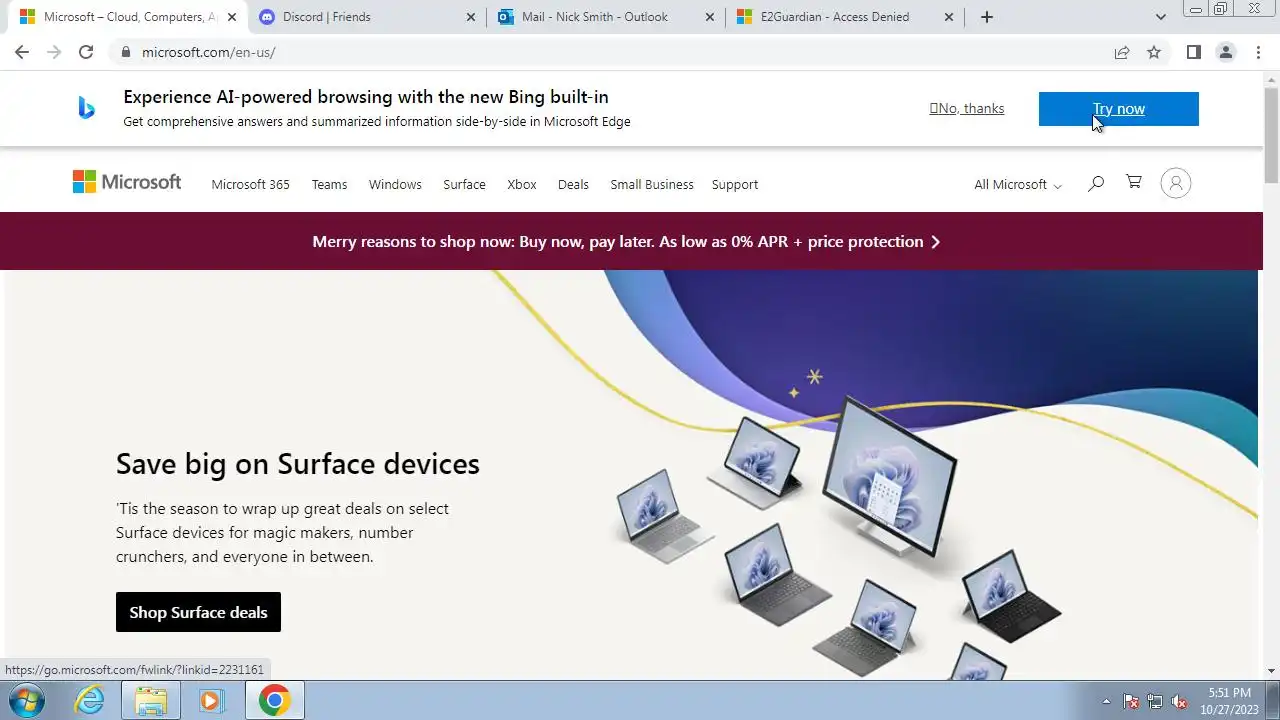Image resolution: width=1280 pixels, height=720 pixels.
Task: Open Windows in the nav bar
Action: [x=395, y=184]
